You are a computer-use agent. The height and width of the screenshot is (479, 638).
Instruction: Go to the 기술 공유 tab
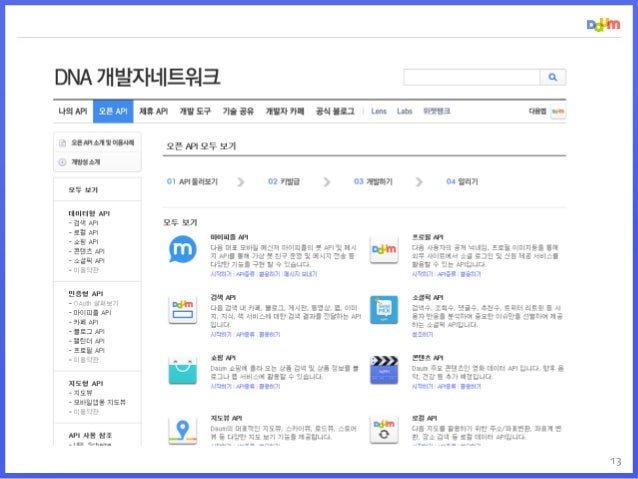[238, 111]
